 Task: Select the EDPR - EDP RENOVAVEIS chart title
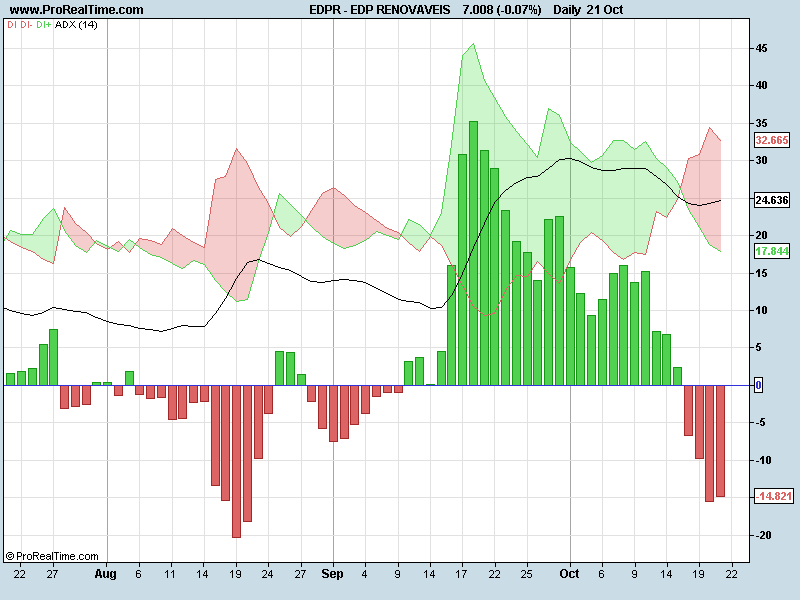[x=380, y=10]
